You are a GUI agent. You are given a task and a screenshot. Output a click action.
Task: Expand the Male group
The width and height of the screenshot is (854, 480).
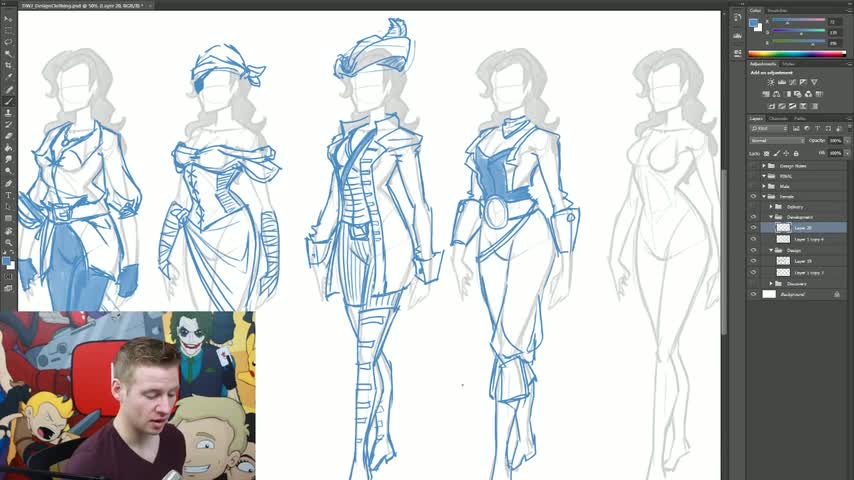click(764, 186)
